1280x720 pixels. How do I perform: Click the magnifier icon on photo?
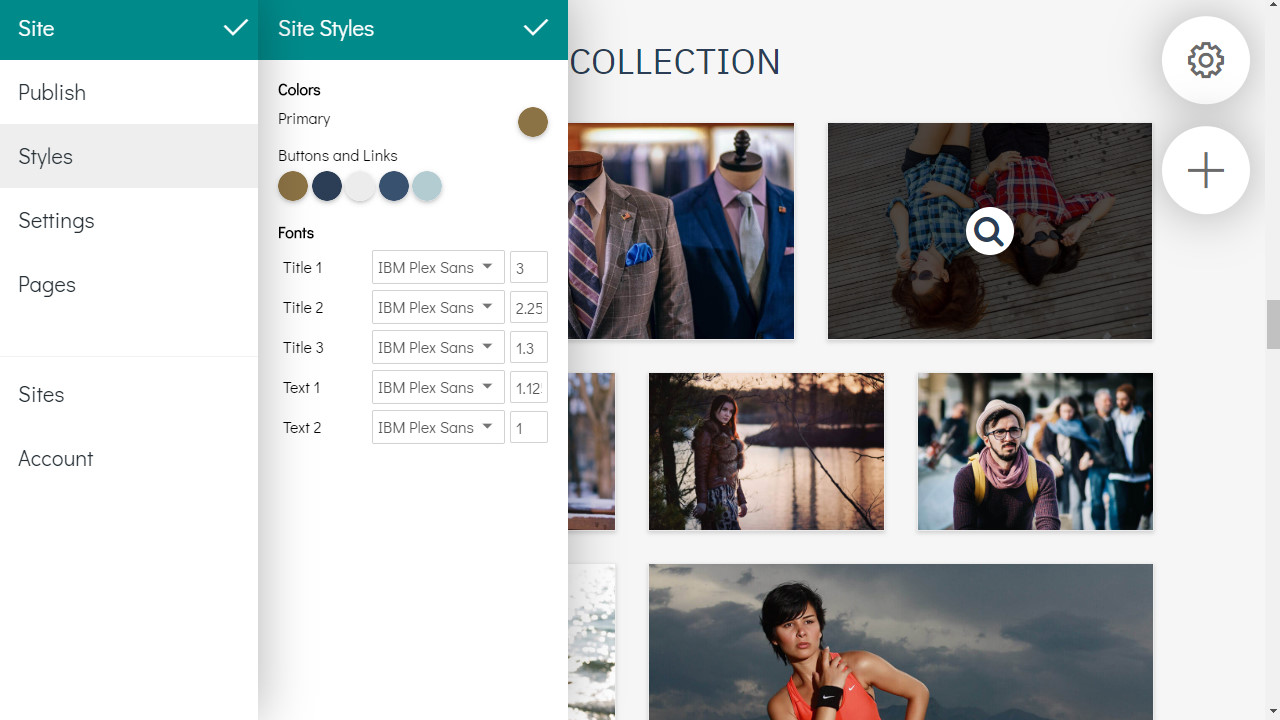(x=989, y=232)
